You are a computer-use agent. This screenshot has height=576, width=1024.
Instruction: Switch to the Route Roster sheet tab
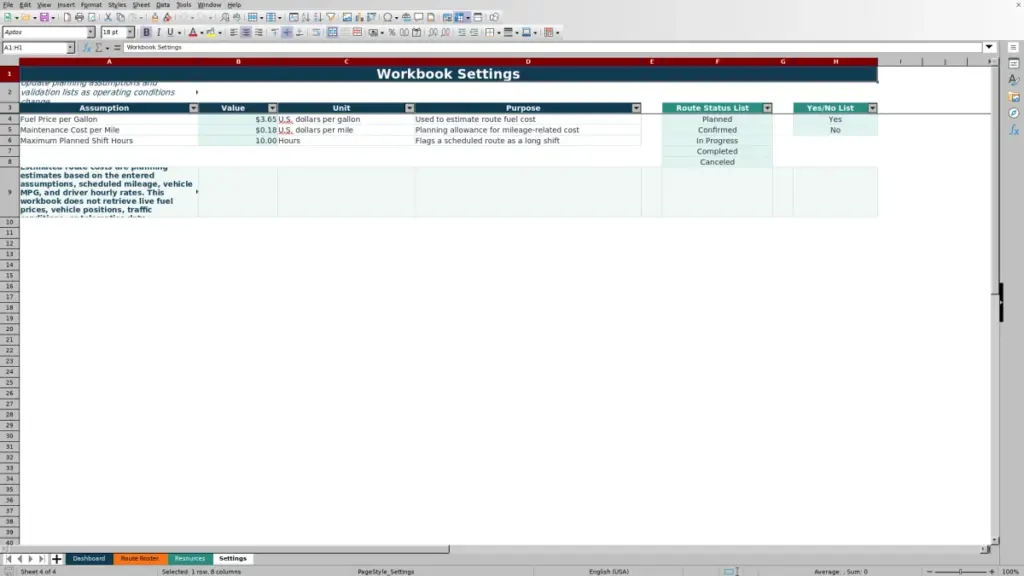click(x=140, y=558)
